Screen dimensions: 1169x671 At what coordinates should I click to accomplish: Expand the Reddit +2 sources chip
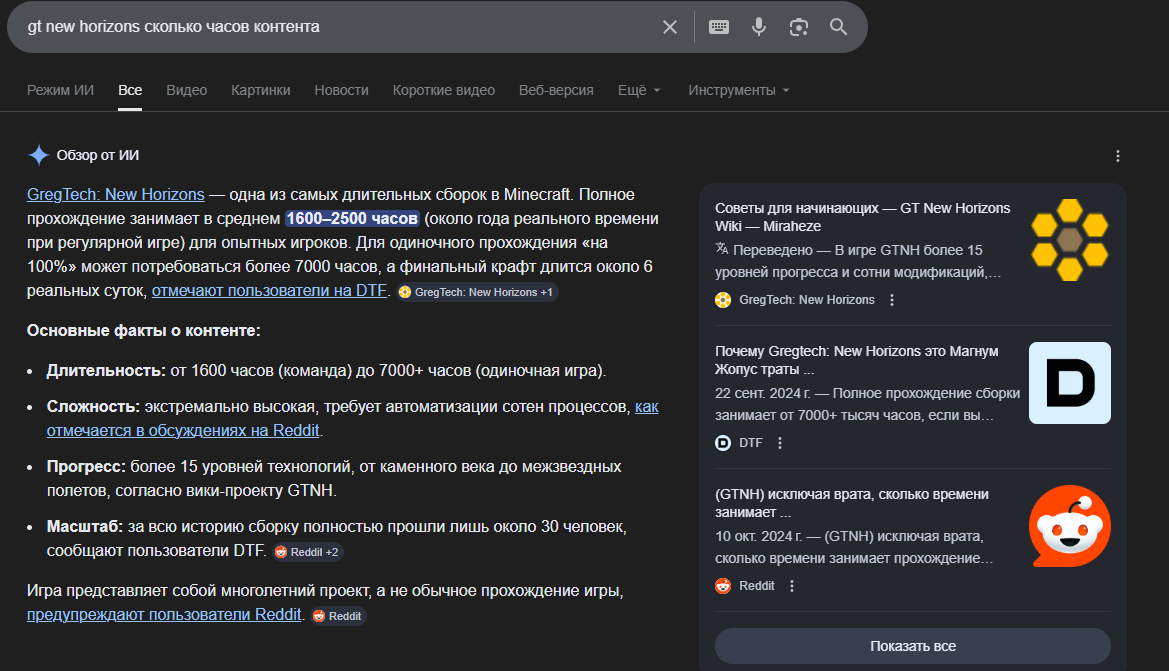307,552
